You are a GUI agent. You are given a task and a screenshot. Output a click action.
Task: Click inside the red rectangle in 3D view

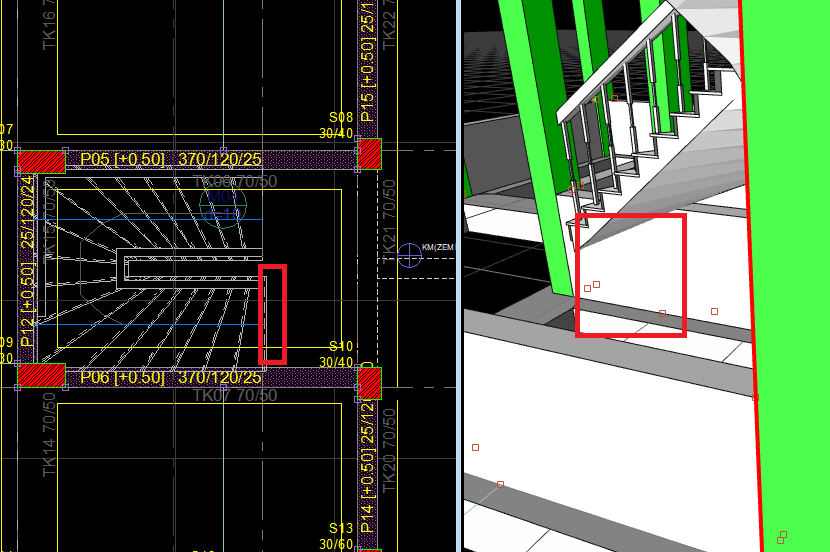point(631,275)
